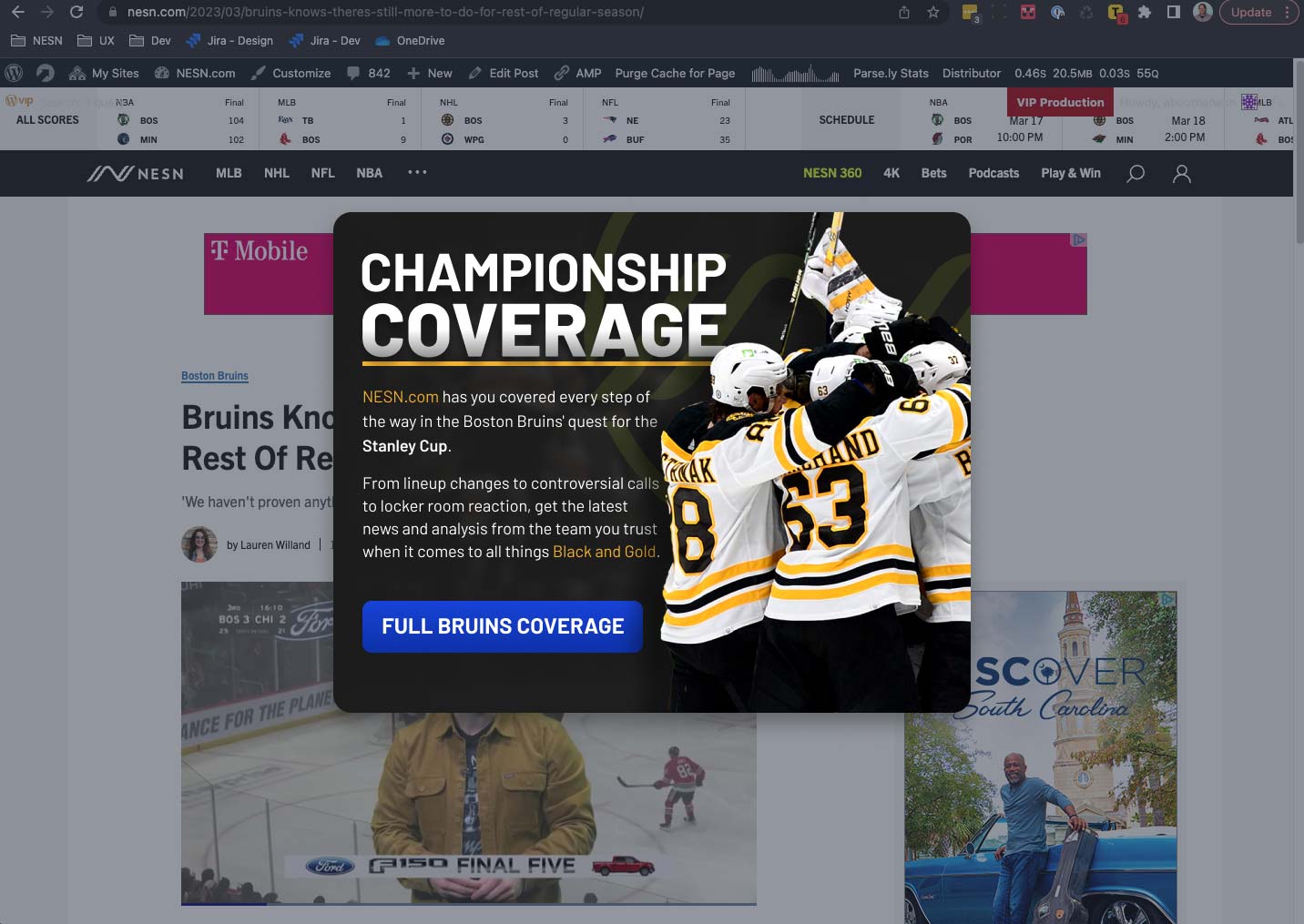1304x924 pixels.
Task: Click the share icon in address bar
Action: (x=903, y=12)
